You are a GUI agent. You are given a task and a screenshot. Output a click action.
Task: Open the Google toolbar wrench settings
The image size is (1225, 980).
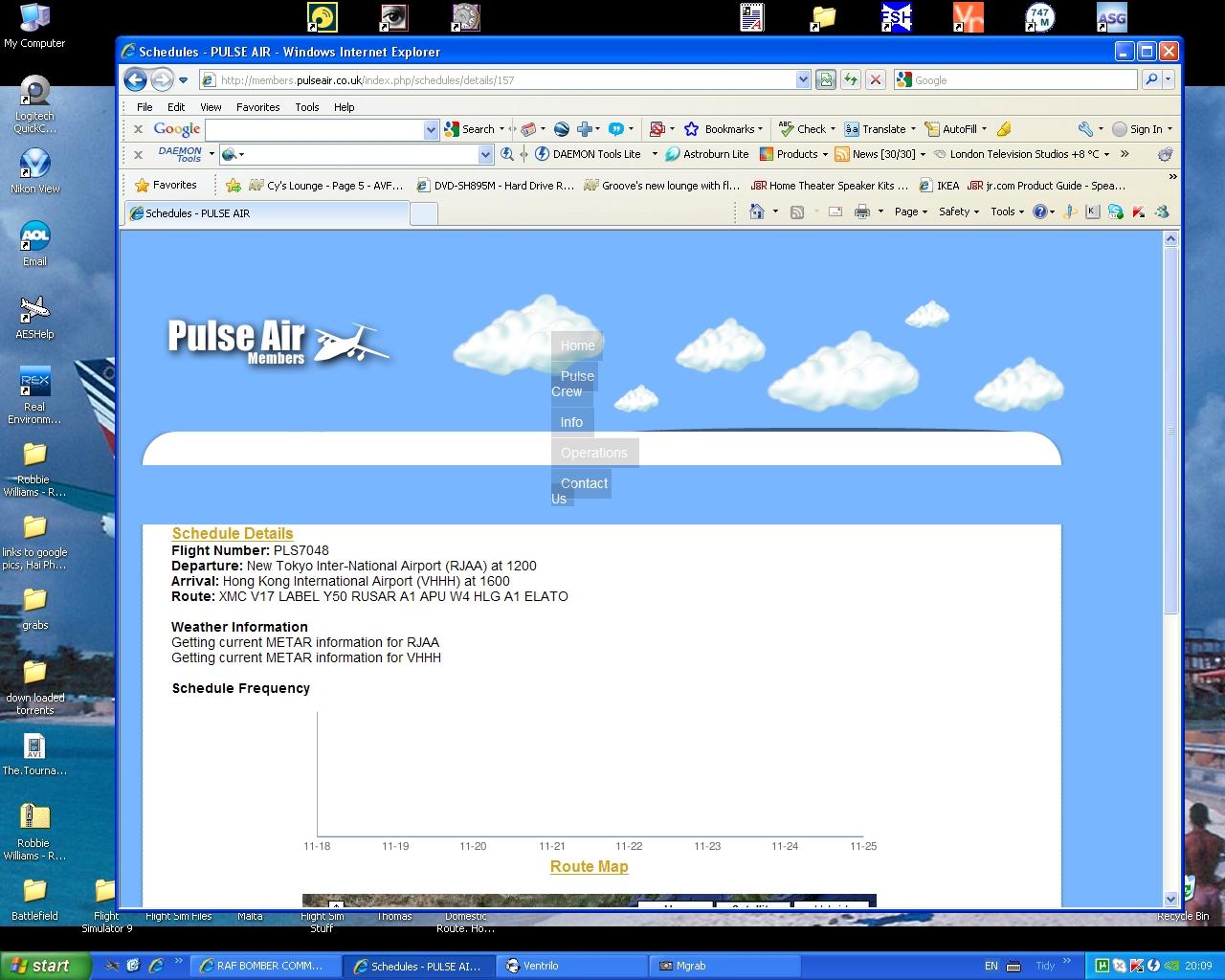(x=1085, y=129)
